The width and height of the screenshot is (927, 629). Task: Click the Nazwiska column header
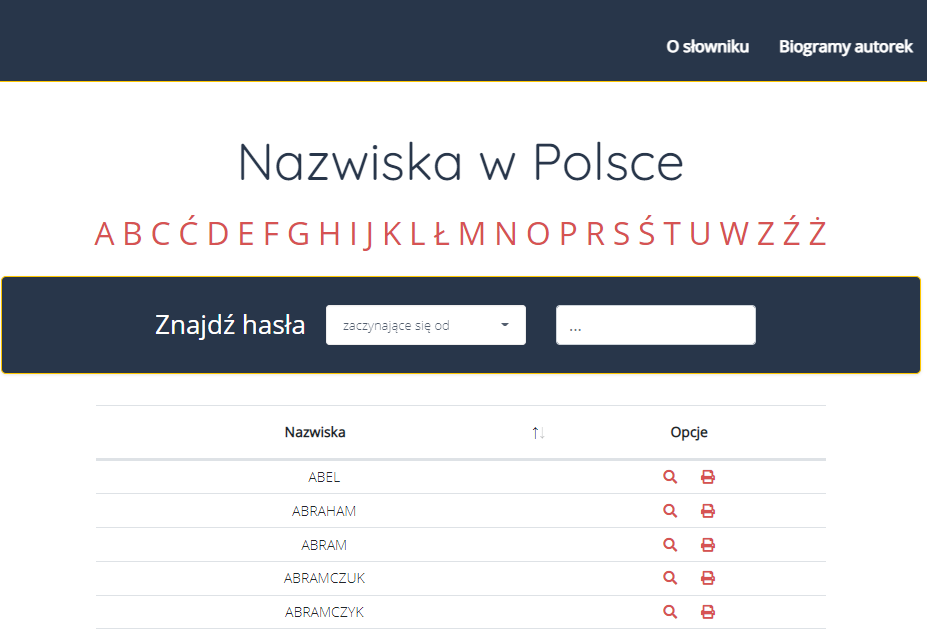pyautogui.click(x=315, y=433)
